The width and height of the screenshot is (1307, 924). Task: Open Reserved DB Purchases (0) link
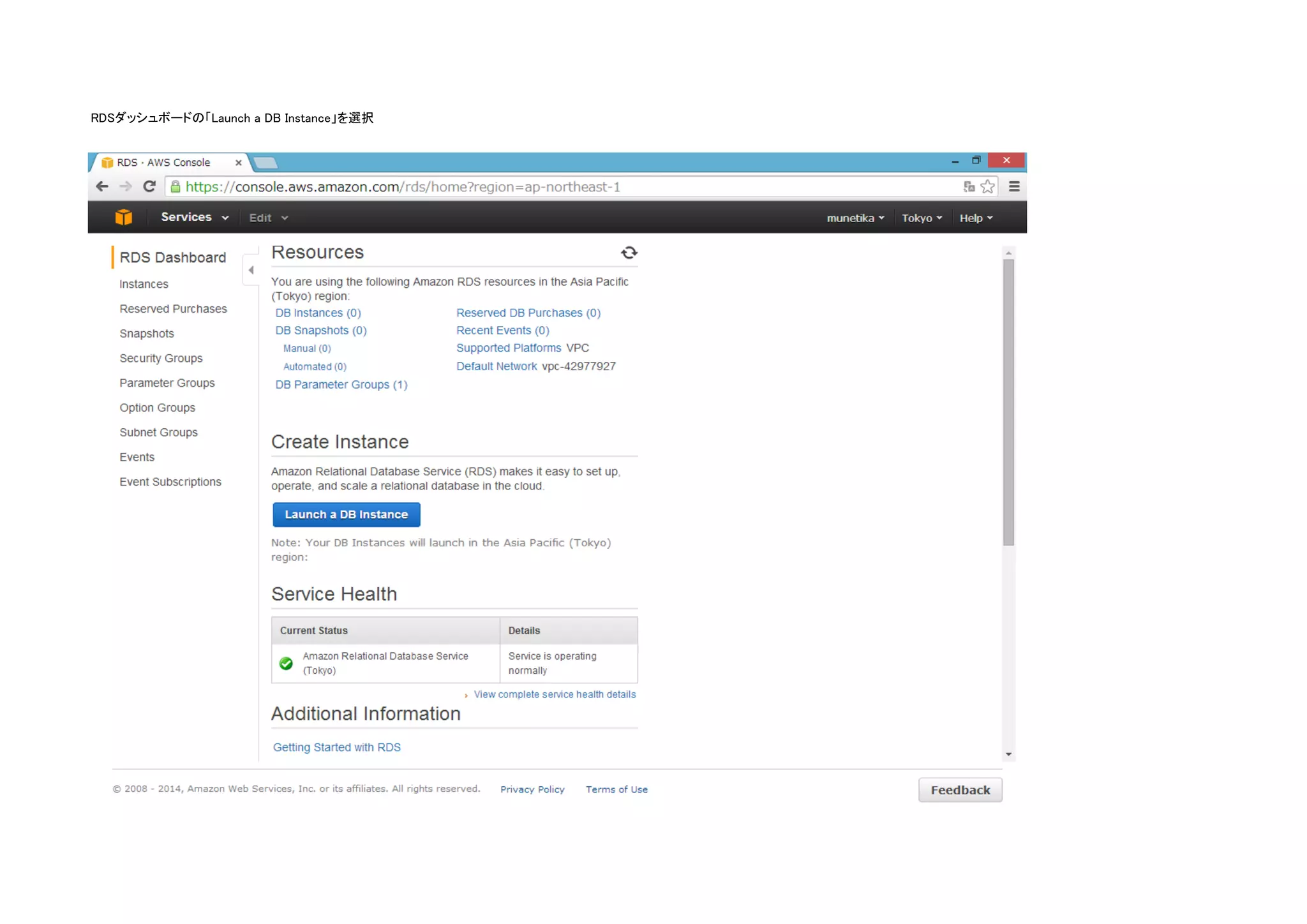[x=528, y=313]
